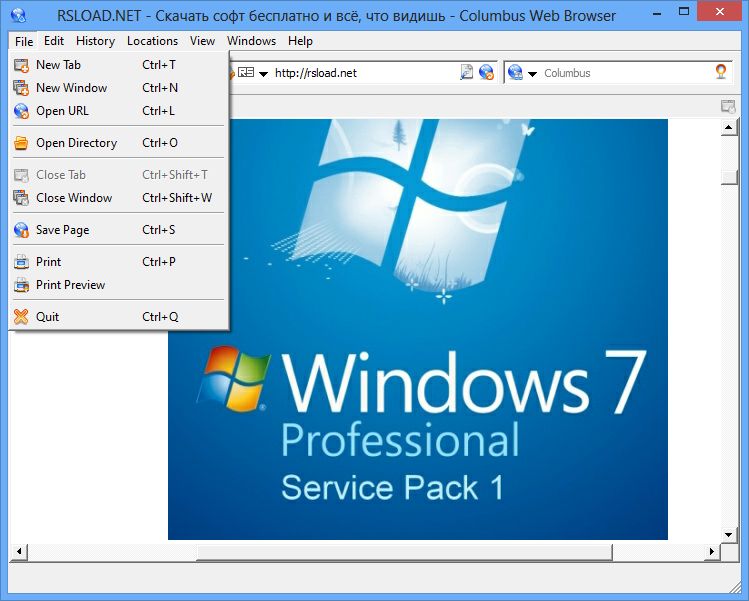Click the Close Window icon in menu
749x601 pixels.
[21, 198]
